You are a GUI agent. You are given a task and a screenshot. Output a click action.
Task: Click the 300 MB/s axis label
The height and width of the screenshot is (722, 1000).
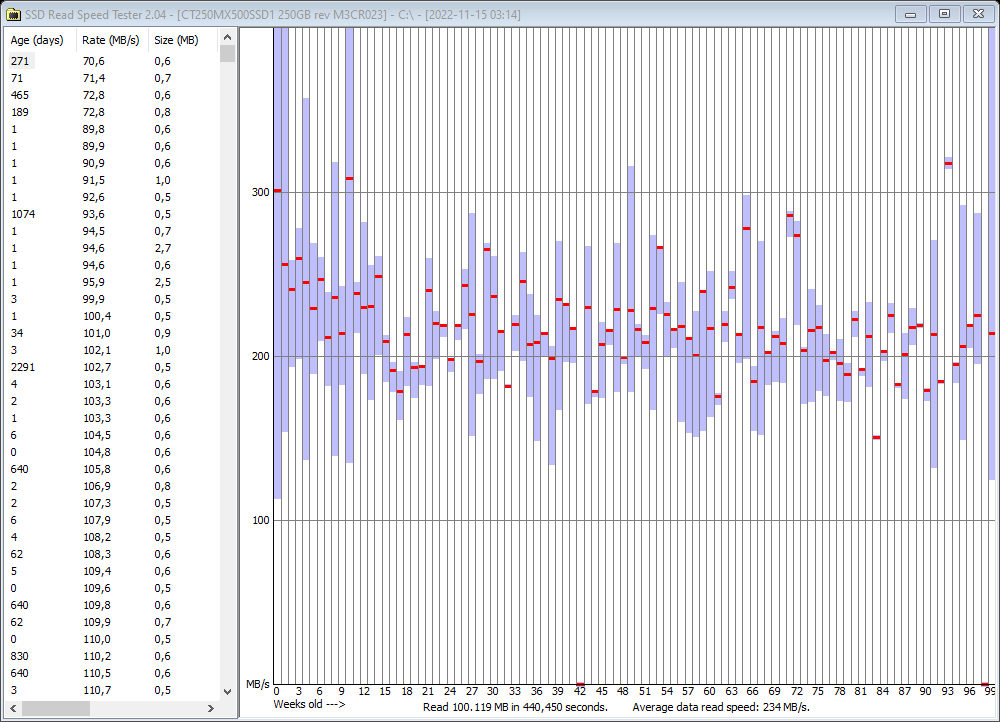pos(261,192)
